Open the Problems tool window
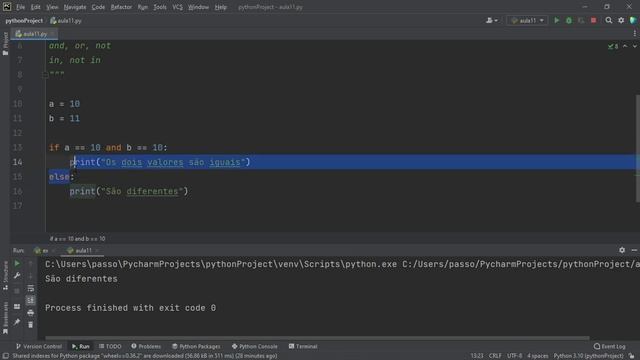640x360 pixels. pyautogui.click(x=146, y=346)
